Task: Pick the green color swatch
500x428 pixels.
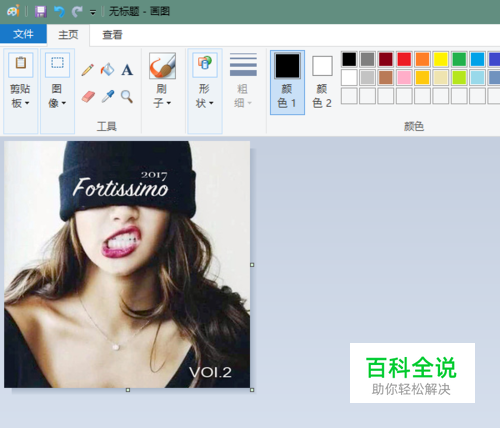Action: click(459, 59)
